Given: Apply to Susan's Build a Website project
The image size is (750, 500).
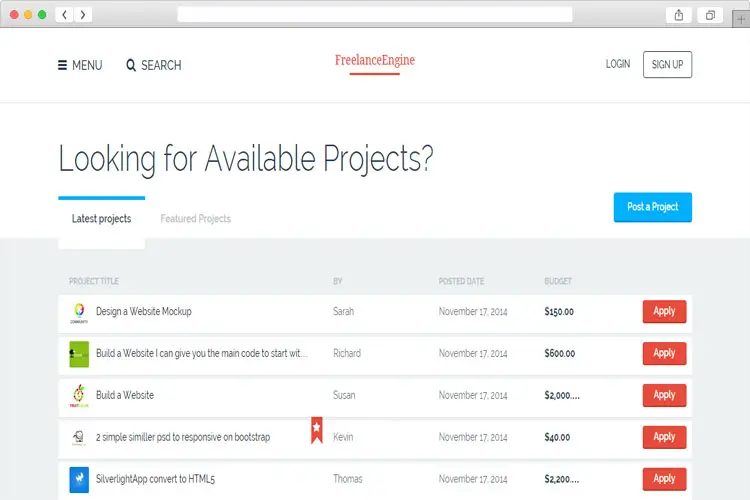Looking at the screenshot, I should [x=664, y=395].
